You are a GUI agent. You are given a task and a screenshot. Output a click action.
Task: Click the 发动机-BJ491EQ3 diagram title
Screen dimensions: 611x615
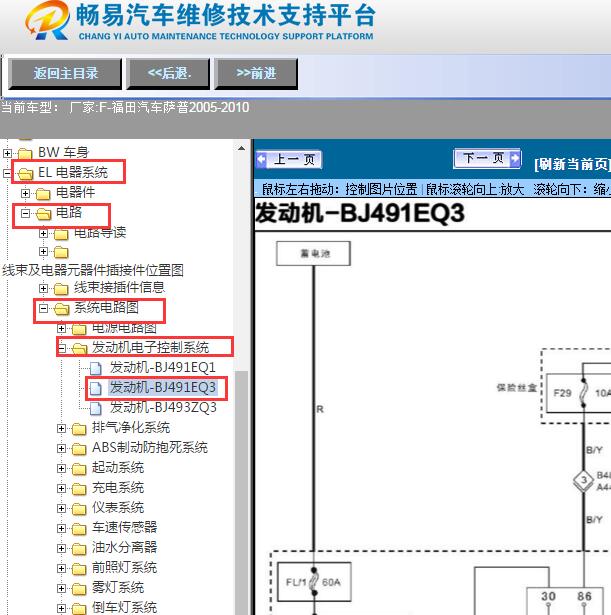(359, 214)
